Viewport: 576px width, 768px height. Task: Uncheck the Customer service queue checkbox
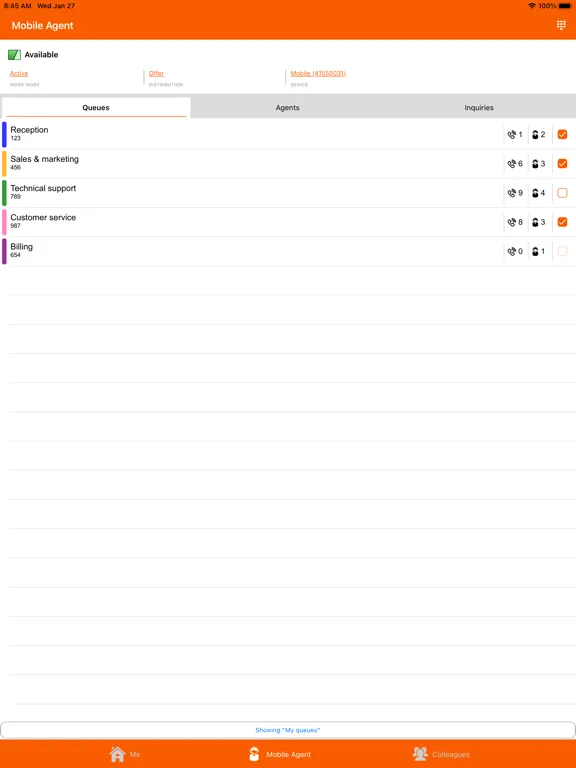tap(562, 222)
